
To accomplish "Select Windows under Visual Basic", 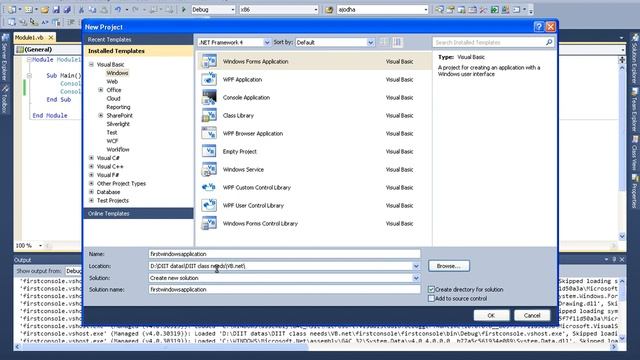I will pos(117,73).
